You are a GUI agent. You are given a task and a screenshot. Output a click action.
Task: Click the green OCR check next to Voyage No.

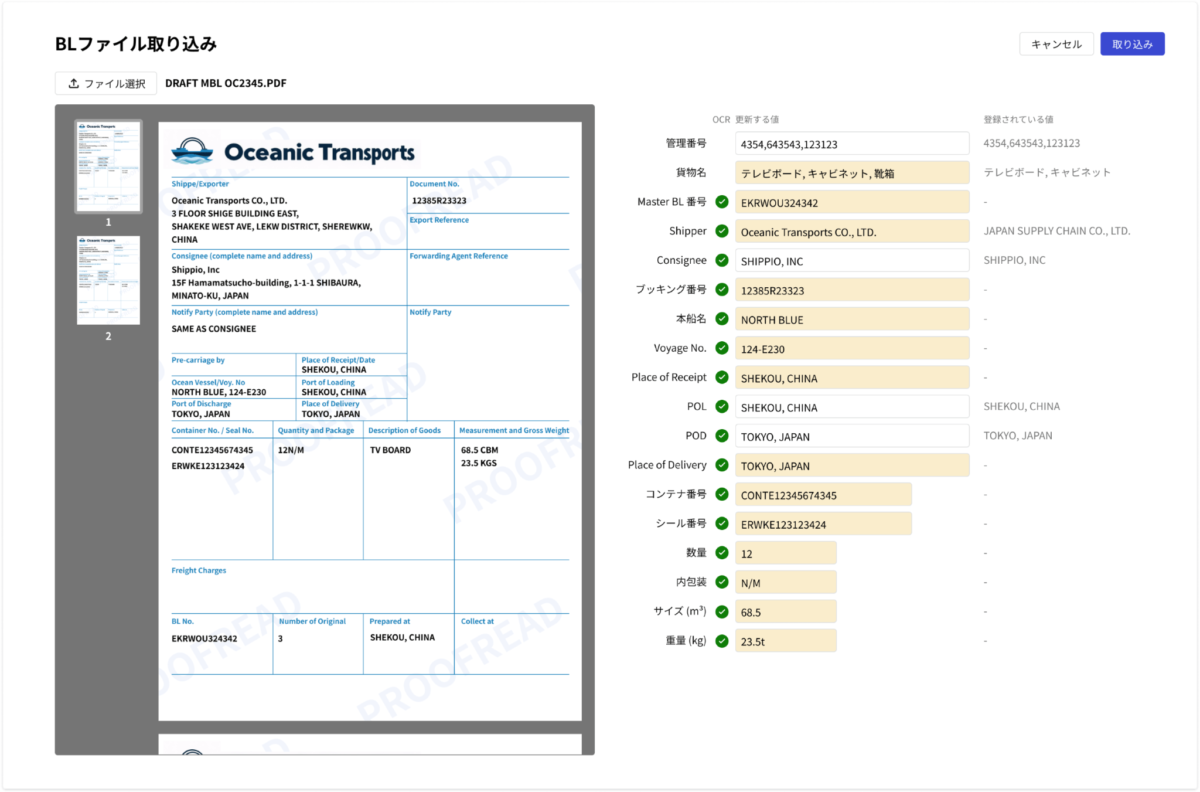pos(721,348)
